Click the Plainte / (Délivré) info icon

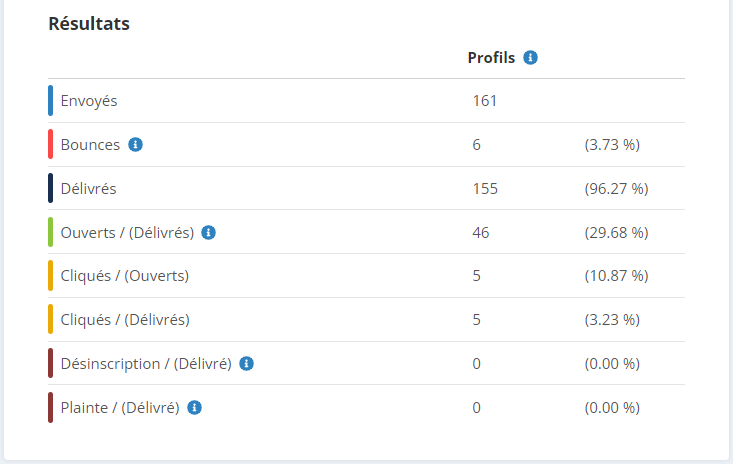tap(194, 407)
